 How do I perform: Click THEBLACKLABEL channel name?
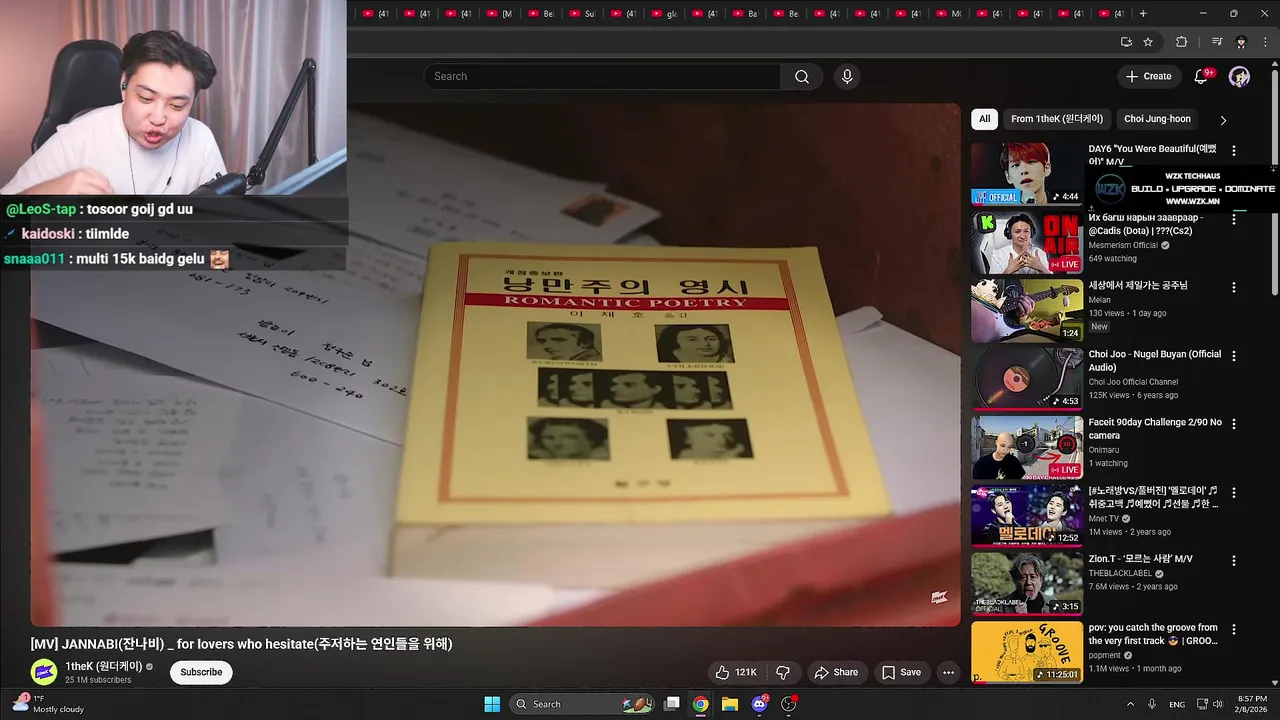coord(1122,574)
